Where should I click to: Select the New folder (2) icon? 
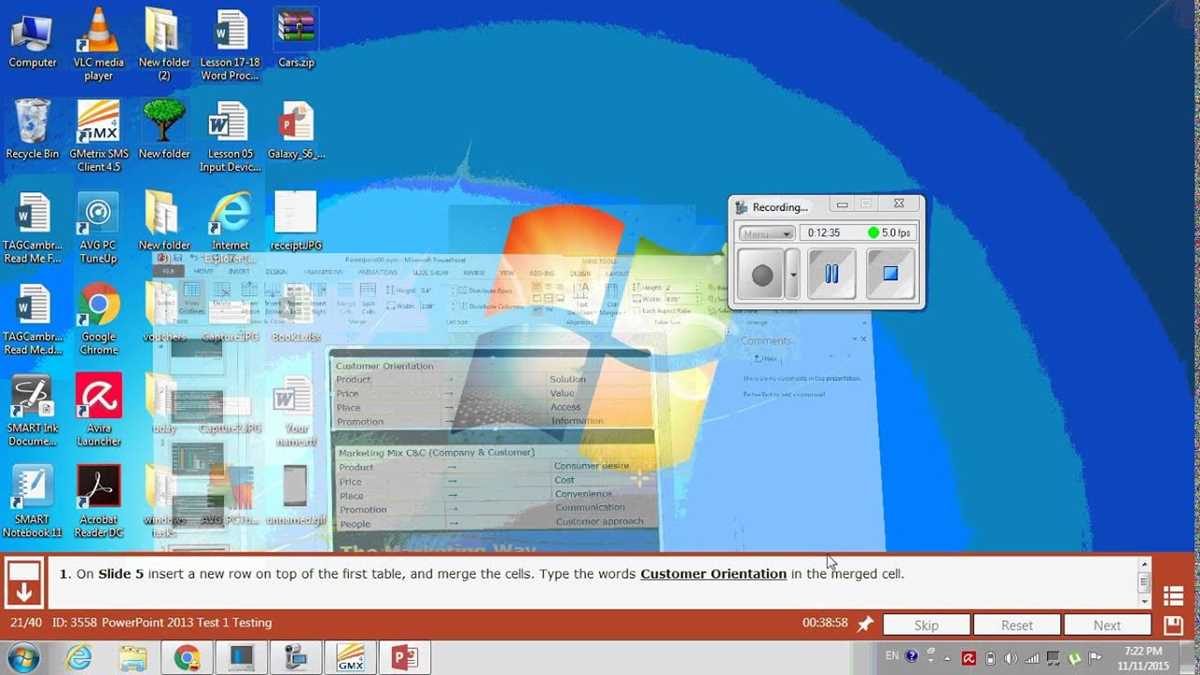[x=164, y=44]
